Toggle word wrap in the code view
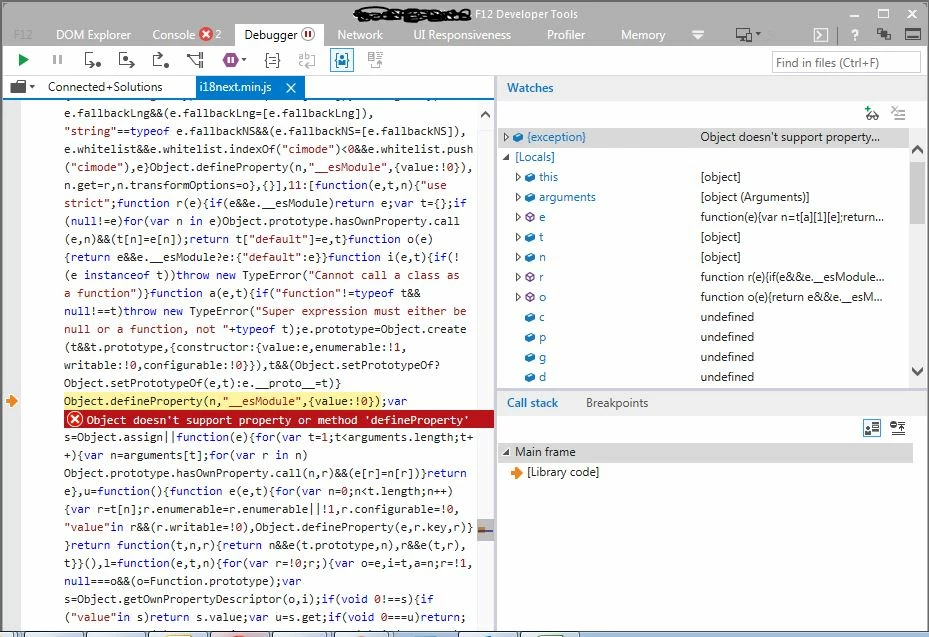The height and width of the screenshot is (637, 929). click(307, 60)
